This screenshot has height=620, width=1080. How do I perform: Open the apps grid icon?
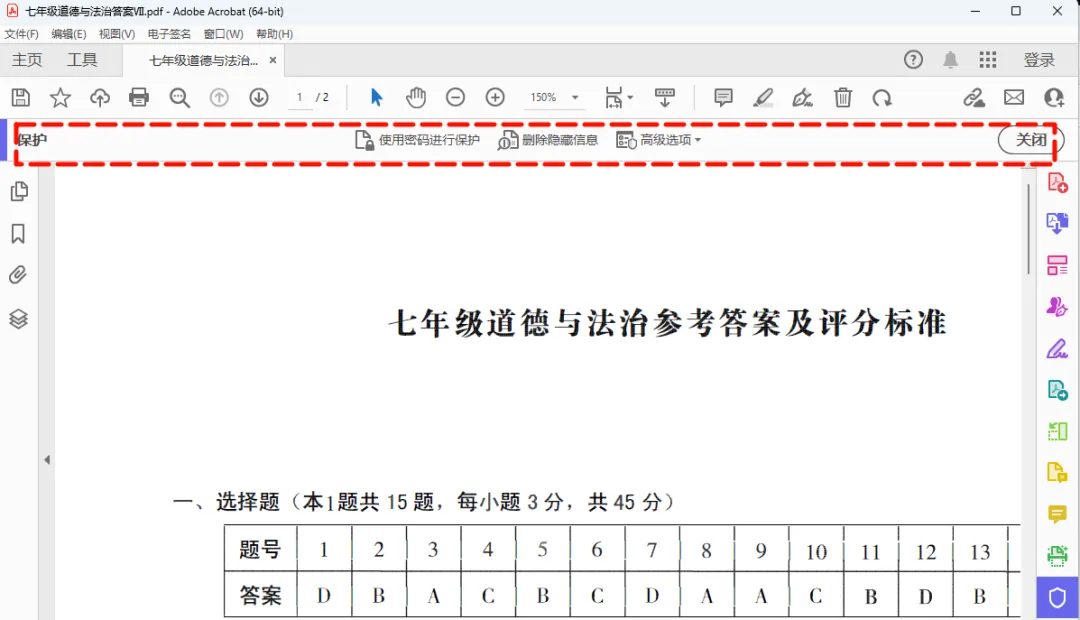tap(988, 60)
